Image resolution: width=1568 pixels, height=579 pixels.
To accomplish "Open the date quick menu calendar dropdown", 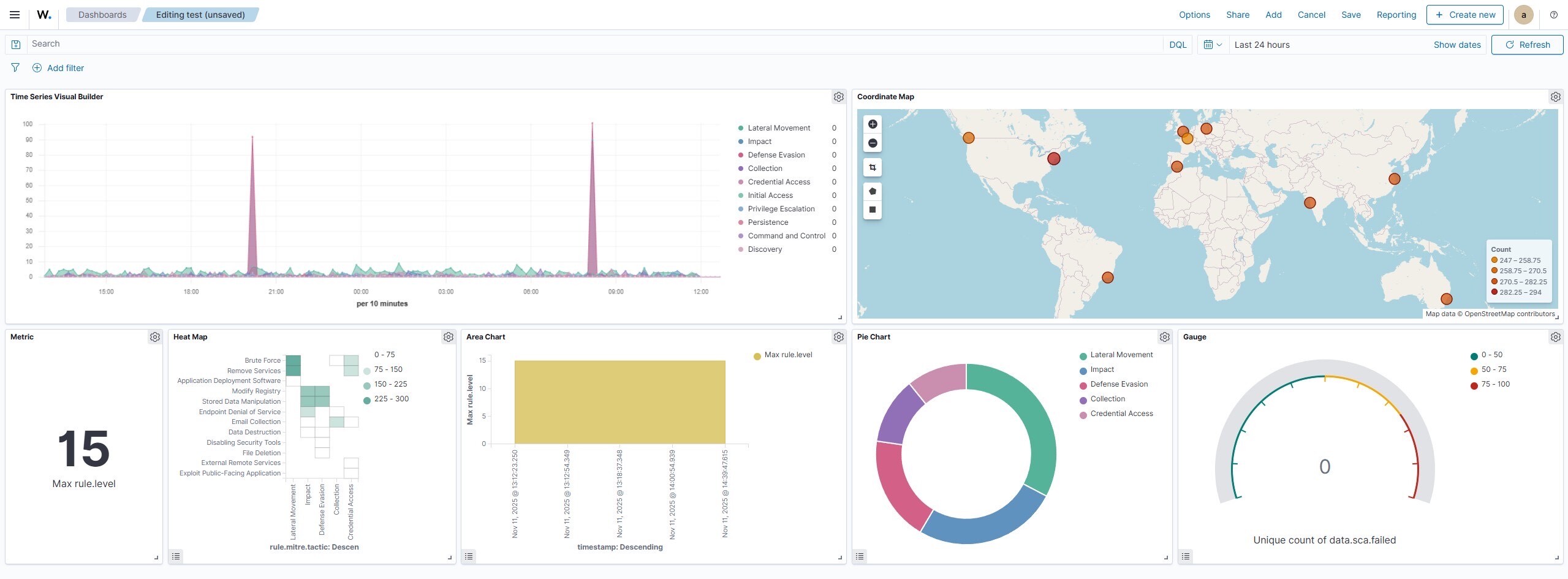I will point(1213,45).
